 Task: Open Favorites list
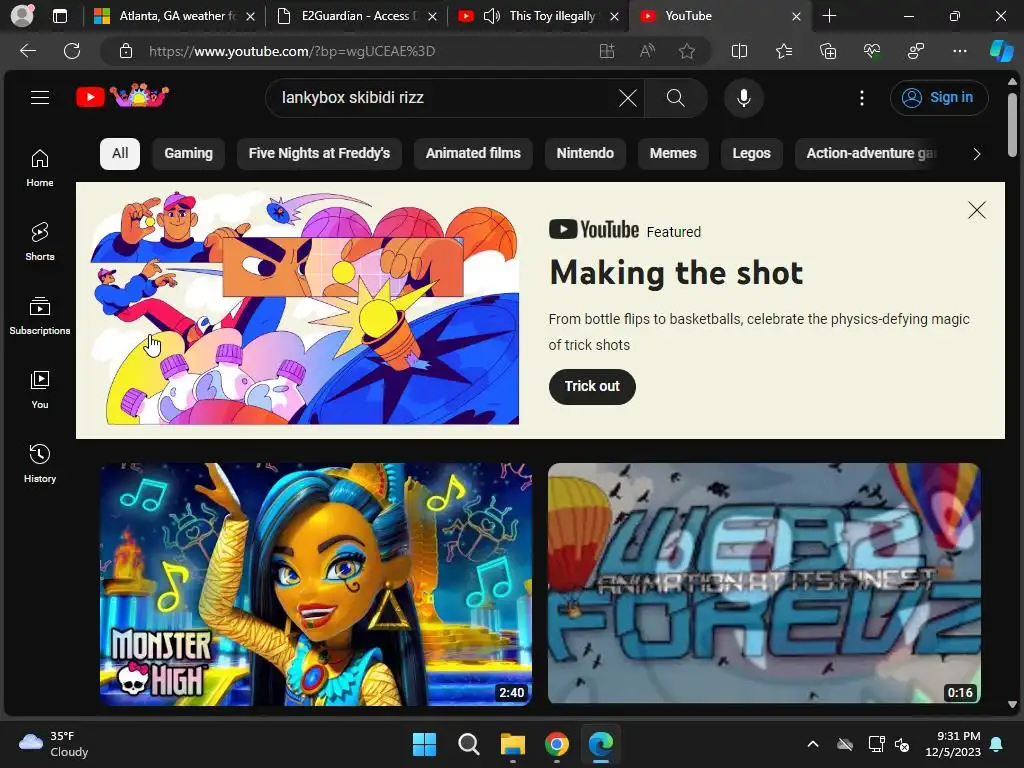[784, 51]
